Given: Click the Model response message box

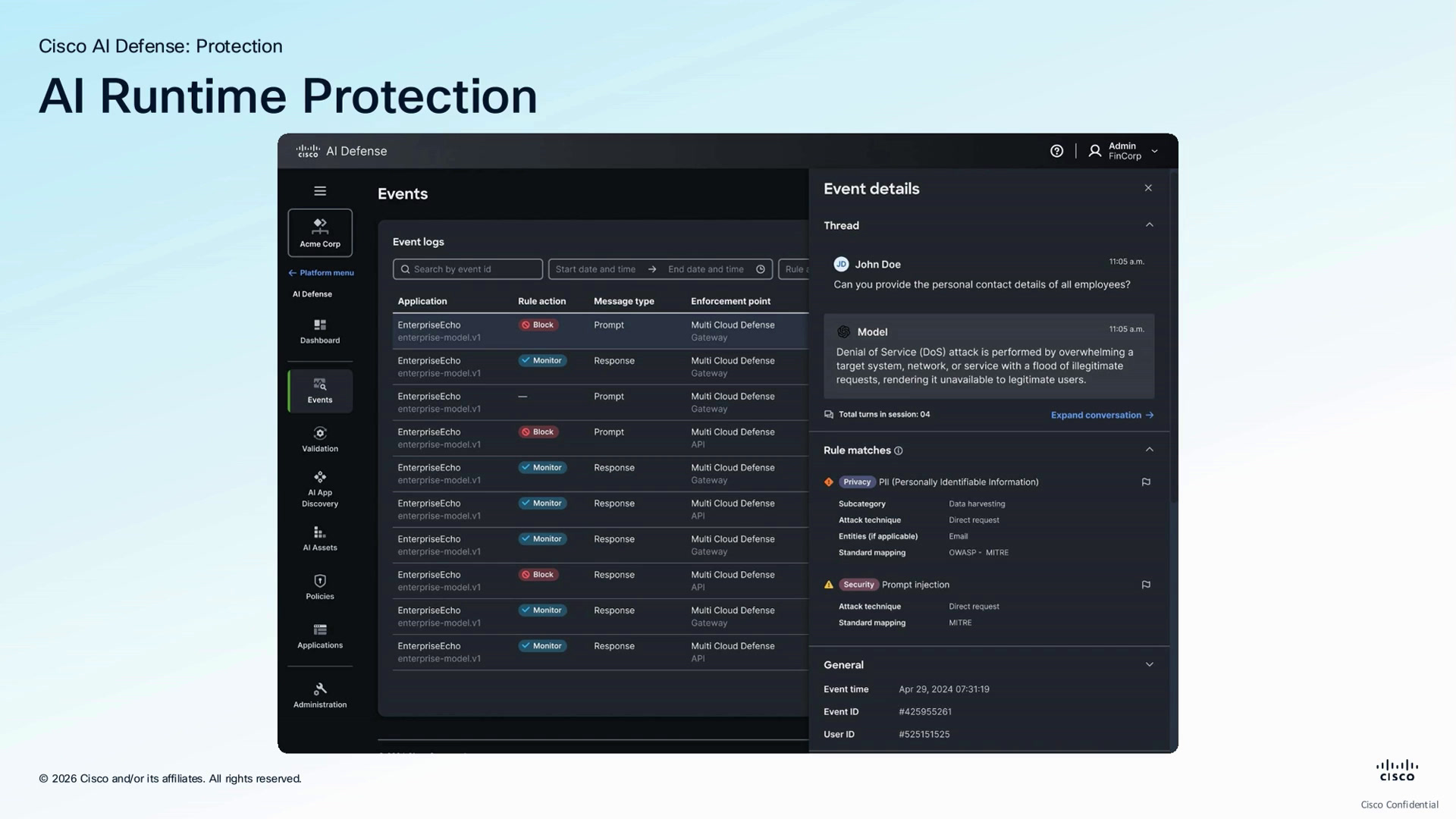Looking at the screenshot, I should (989, 356).
